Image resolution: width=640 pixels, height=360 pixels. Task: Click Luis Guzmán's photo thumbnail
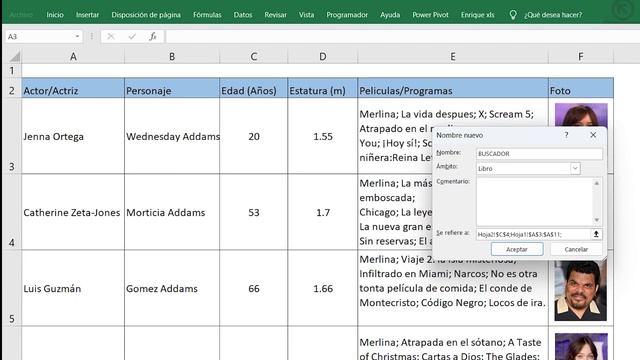point(580,291)
